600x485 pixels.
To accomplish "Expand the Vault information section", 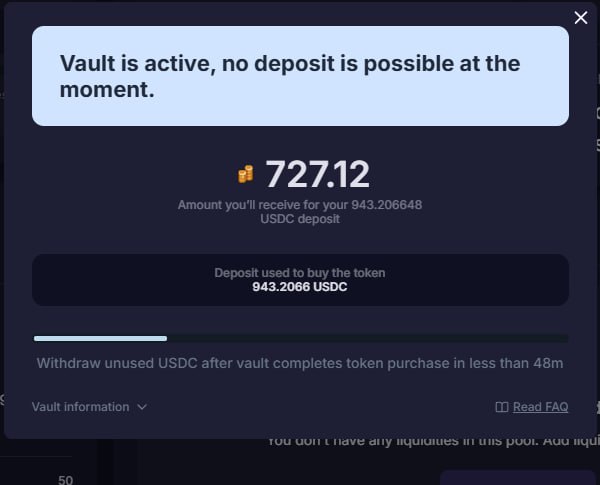I will (89, 407).
